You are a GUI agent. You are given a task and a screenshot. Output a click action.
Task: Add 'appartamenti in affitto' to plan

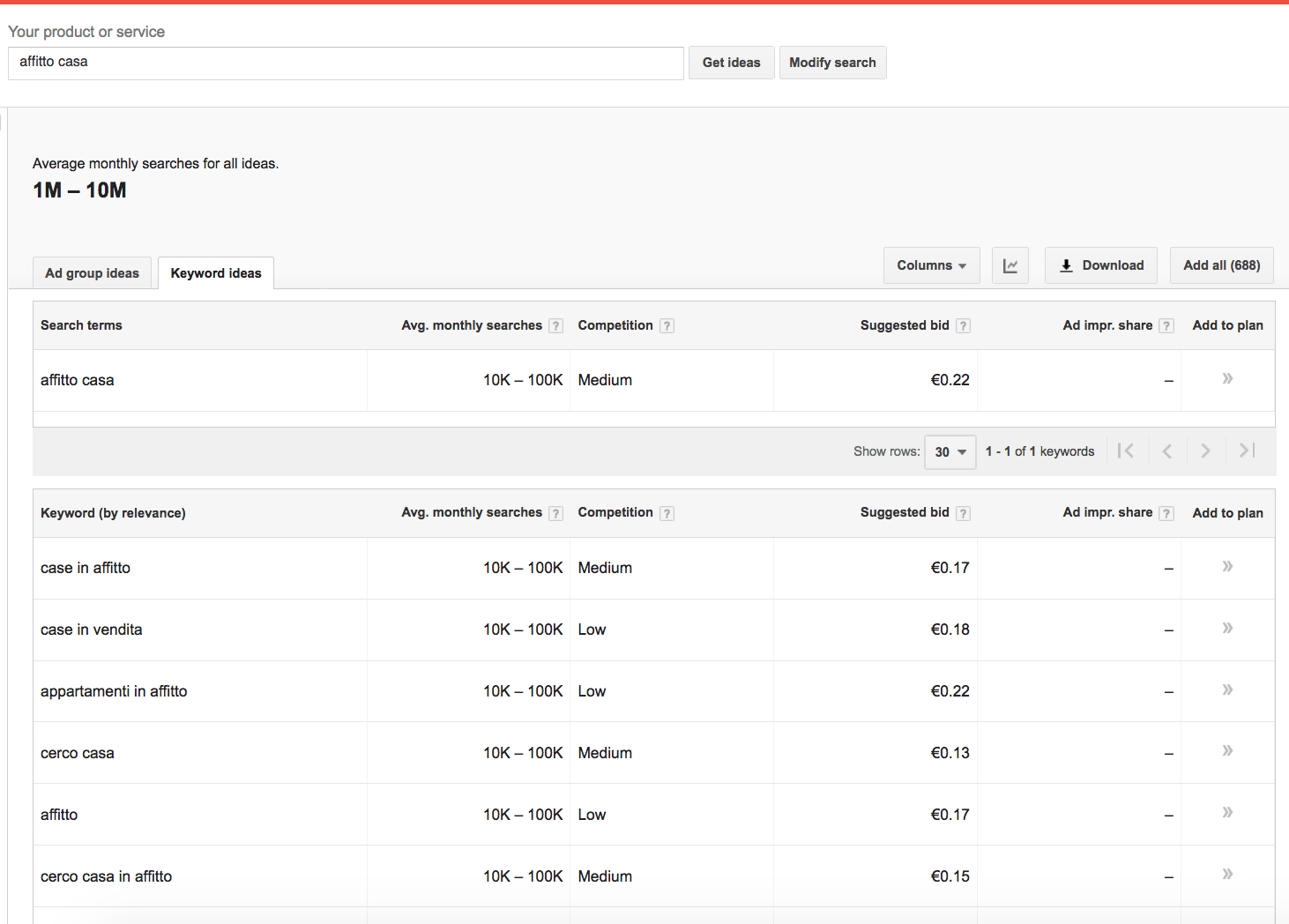1227,689
